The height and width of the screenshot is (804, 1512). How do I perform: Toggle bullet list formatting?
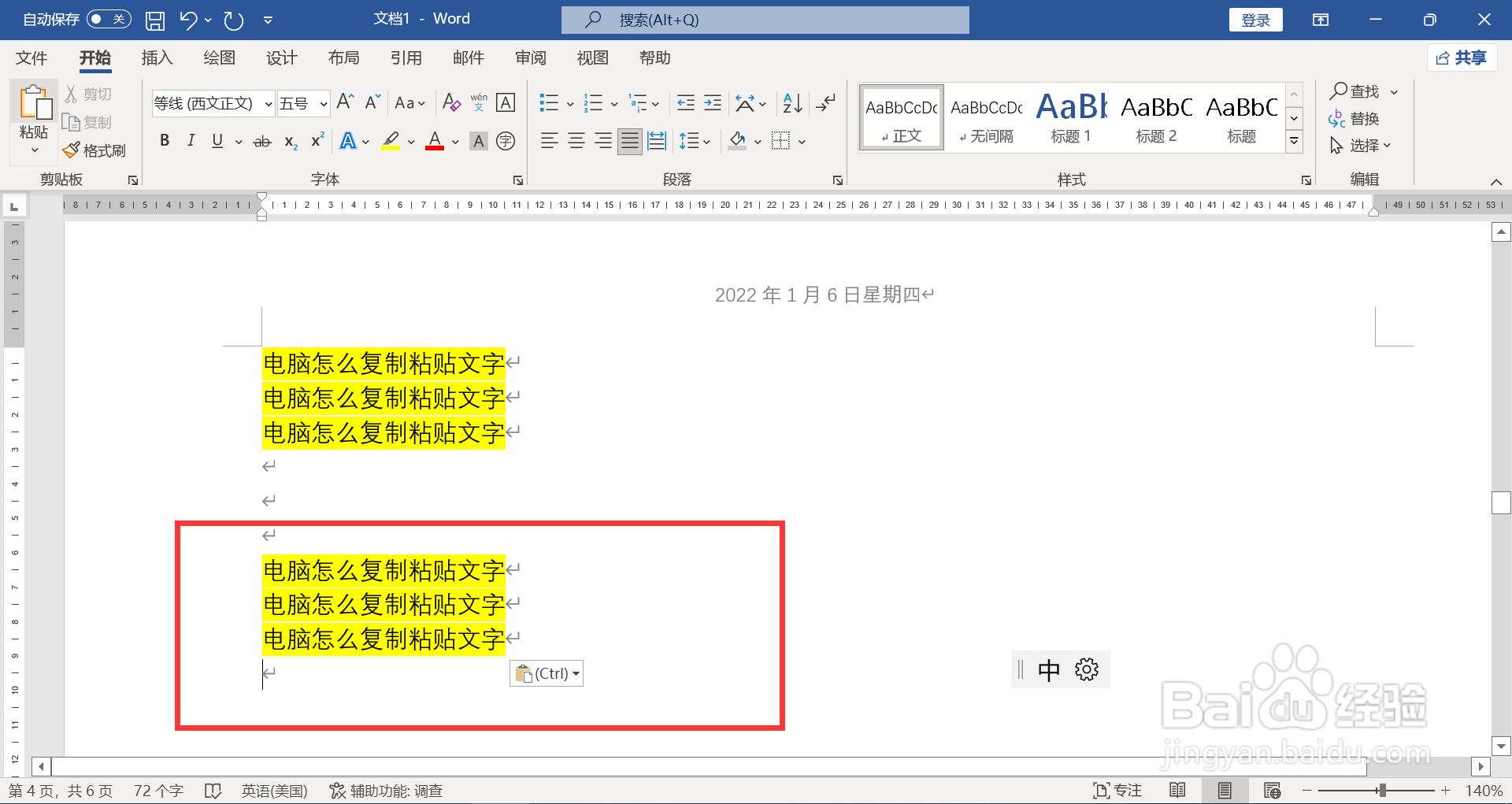[x=549, y=102]
